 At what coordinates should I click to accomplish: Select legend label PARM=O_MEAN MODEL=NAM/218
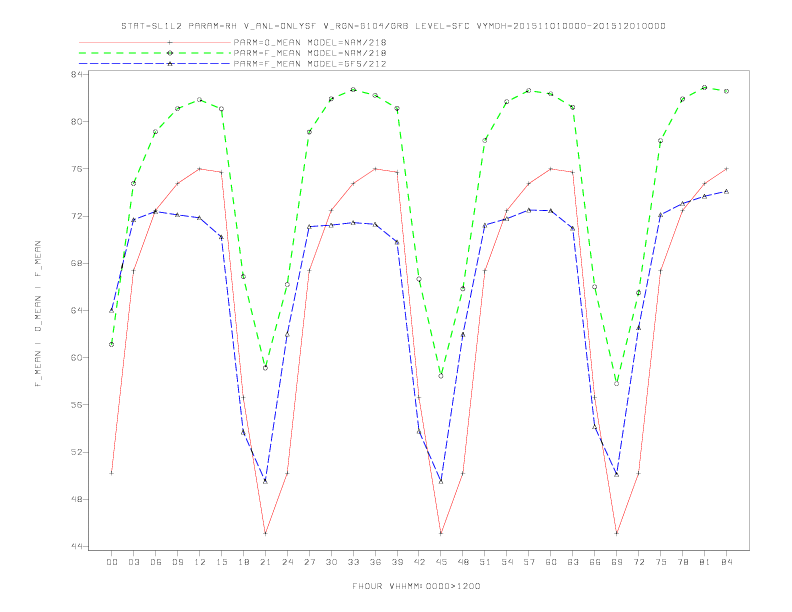click(310, 43)
